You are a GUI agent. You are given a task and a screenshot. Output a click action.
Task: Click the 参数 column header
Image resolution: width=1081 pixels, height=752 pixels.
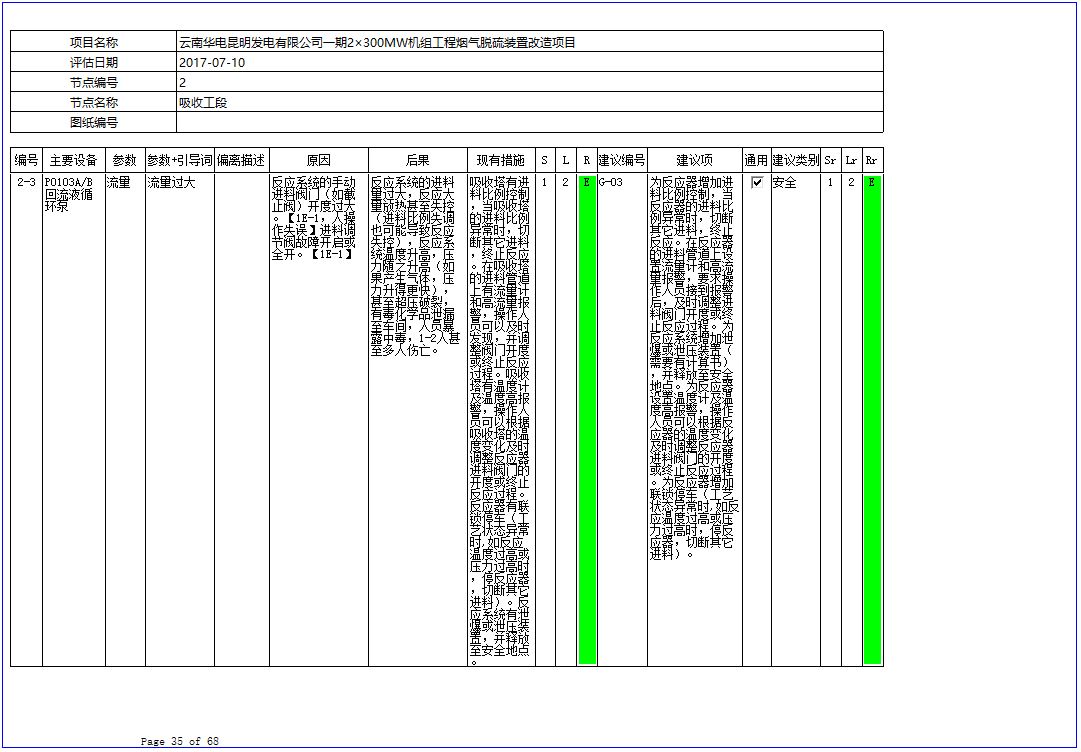tap(125, 160)
